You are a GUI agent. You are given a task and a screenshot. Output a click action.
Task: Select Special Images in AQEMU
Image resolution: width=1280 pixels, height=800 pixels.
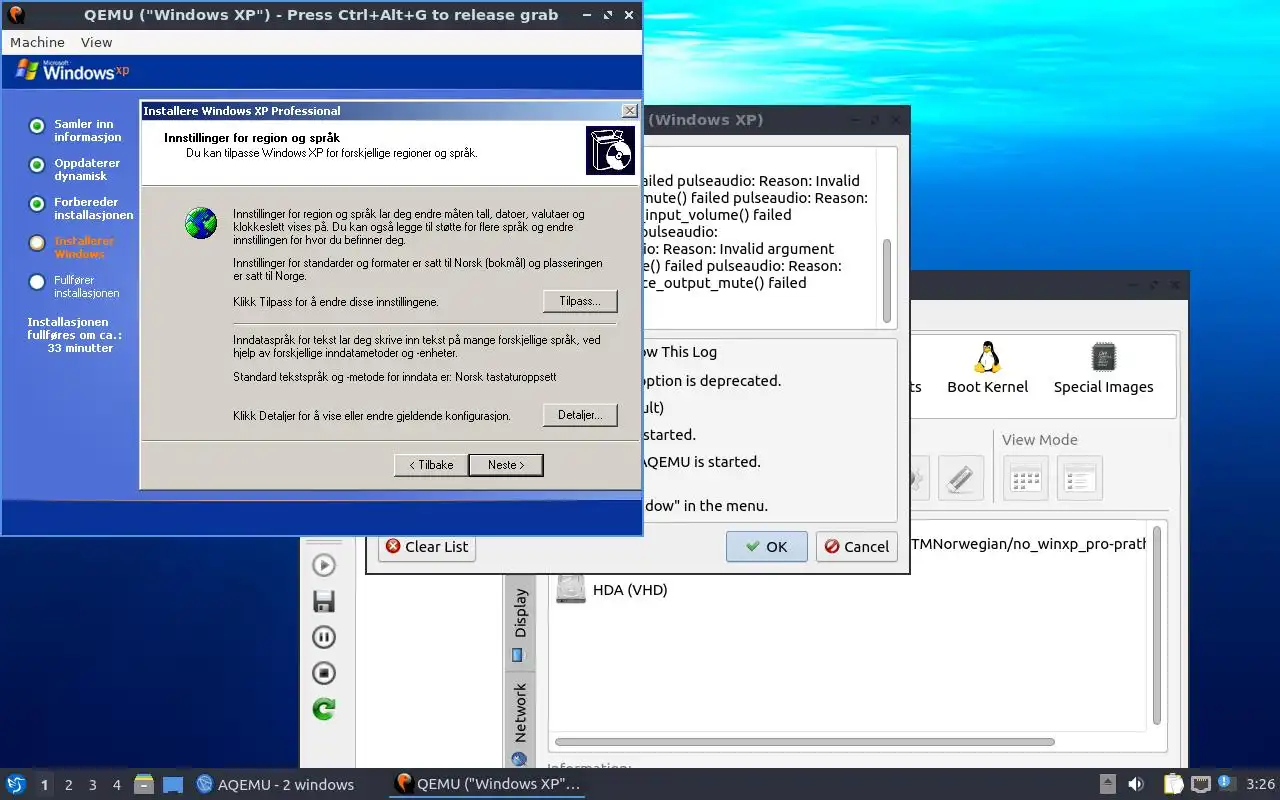[x=1103, y=368]
